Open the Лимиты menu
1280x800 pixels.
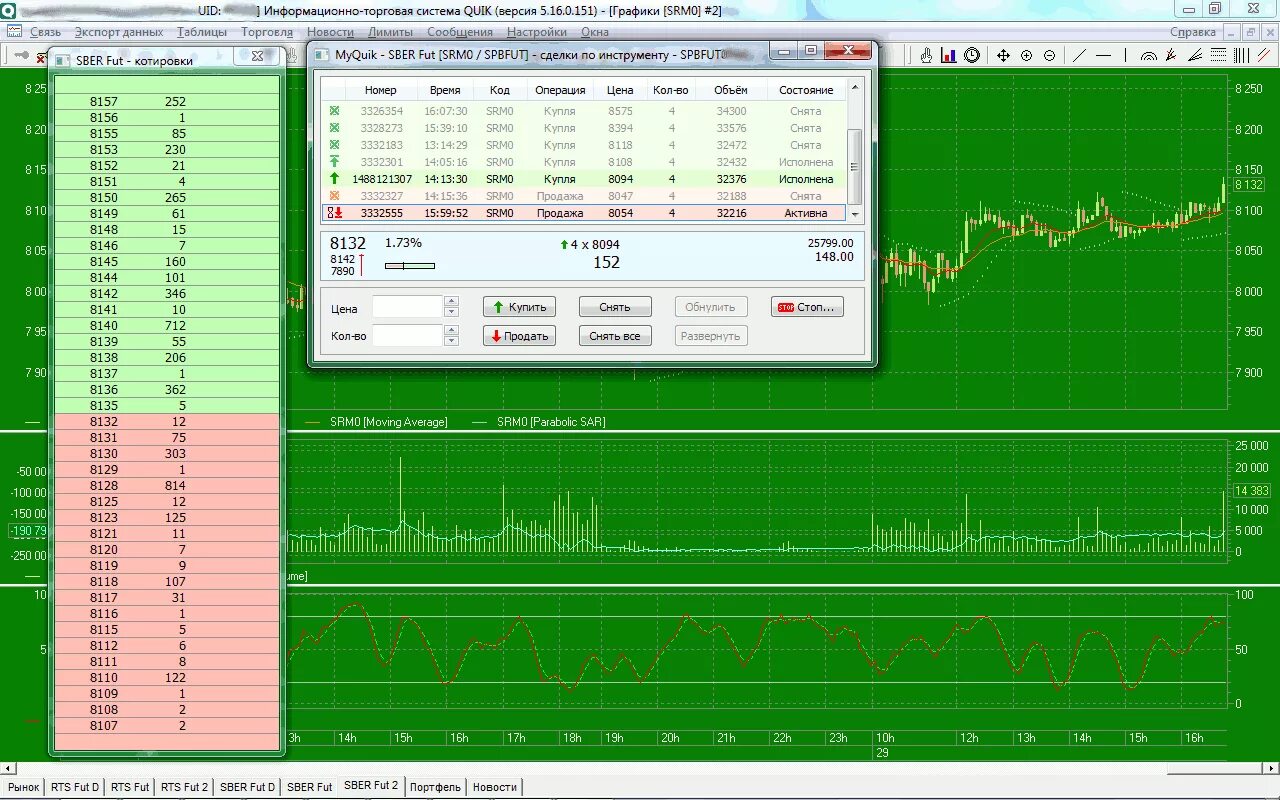pyautogui.click(x=390, y=32)
